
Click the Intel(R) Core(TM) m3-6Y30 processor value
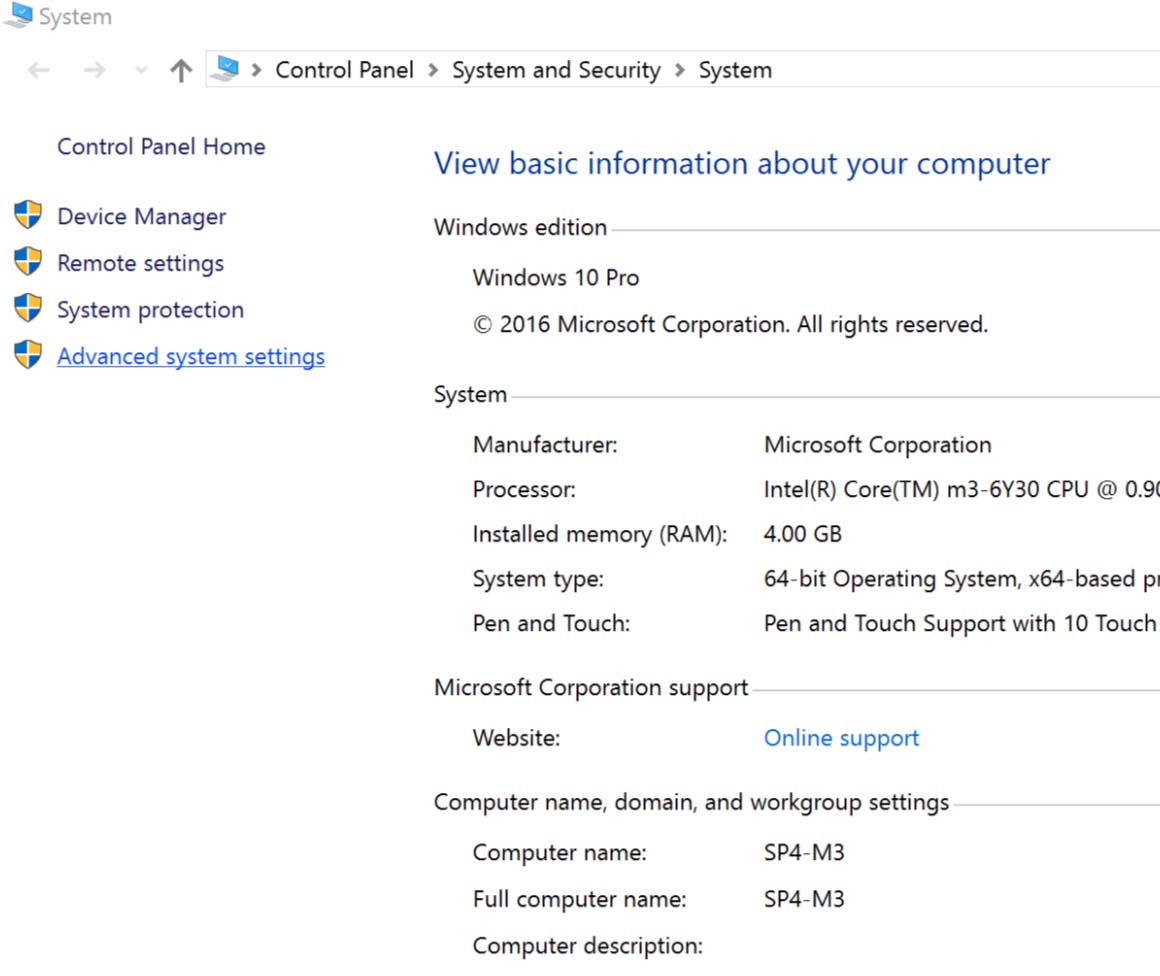pos(962,490)
